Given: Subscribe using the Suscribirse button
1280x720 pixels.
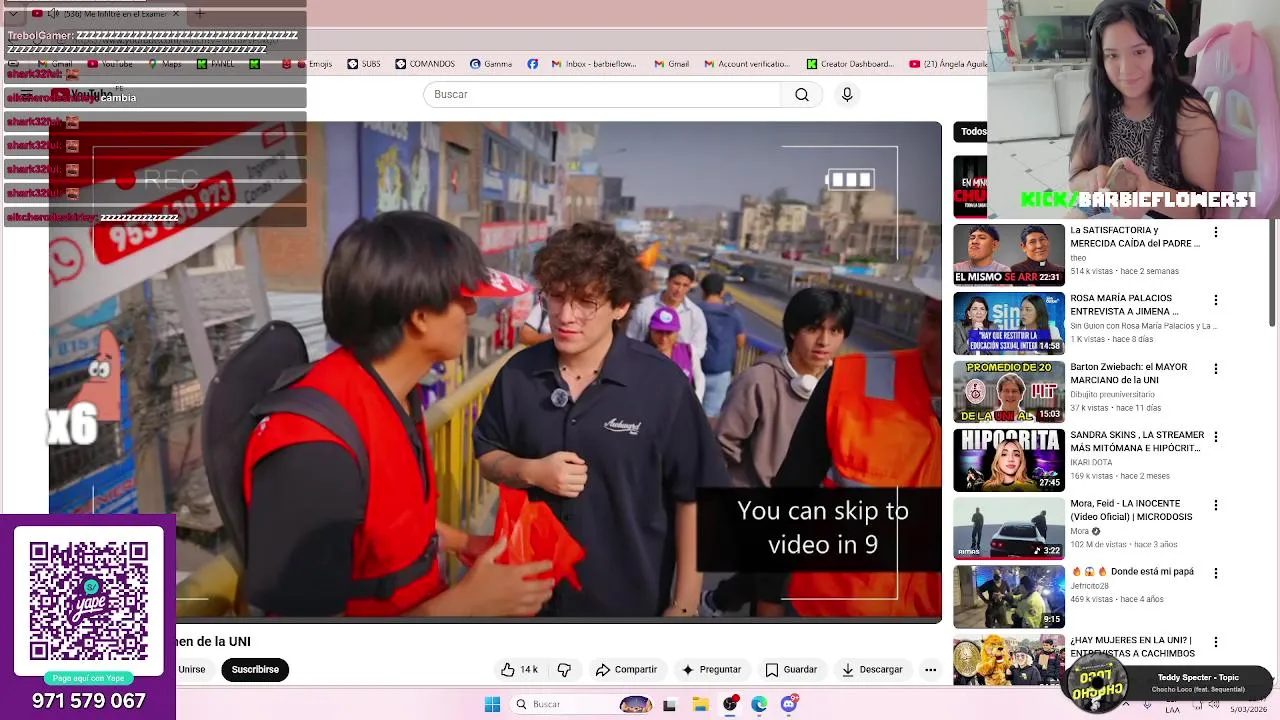Looking at the screenshot, I should tap(255, 670).
